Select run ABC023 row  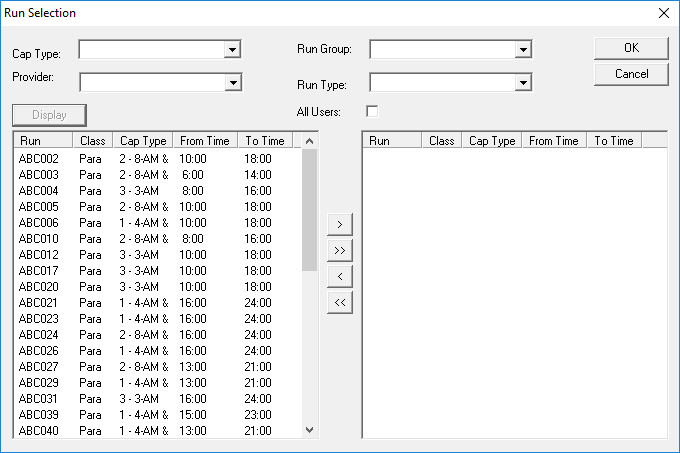[158, 319]
